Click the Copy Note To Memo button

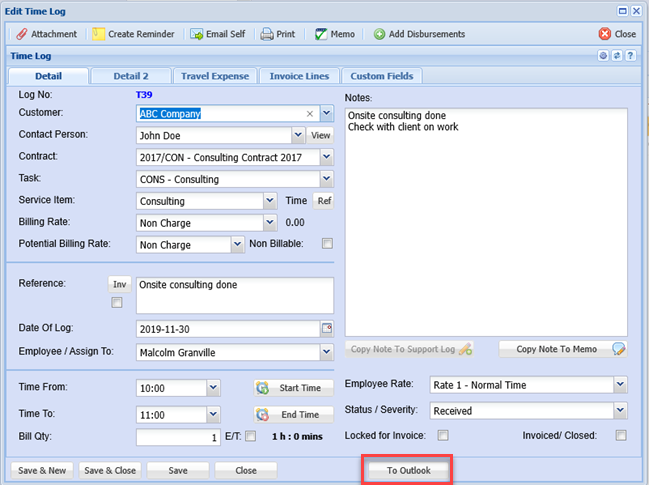tap(563, 349)
